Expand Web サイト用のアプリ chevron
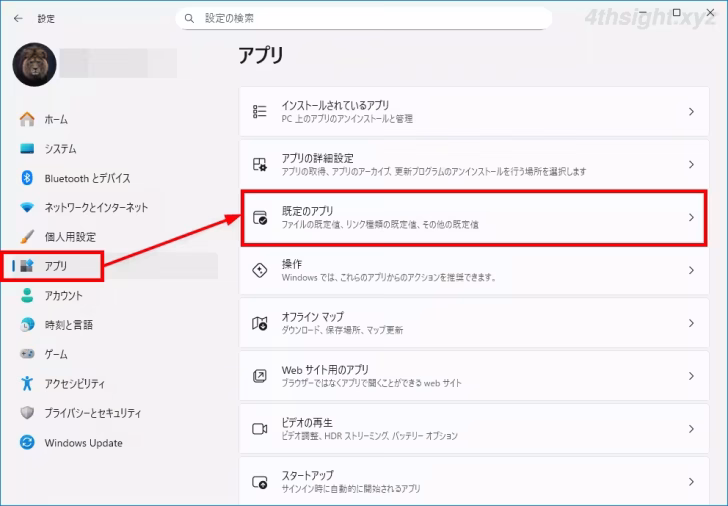The height and width of the screenshot is (506, 728). point(691,376)
